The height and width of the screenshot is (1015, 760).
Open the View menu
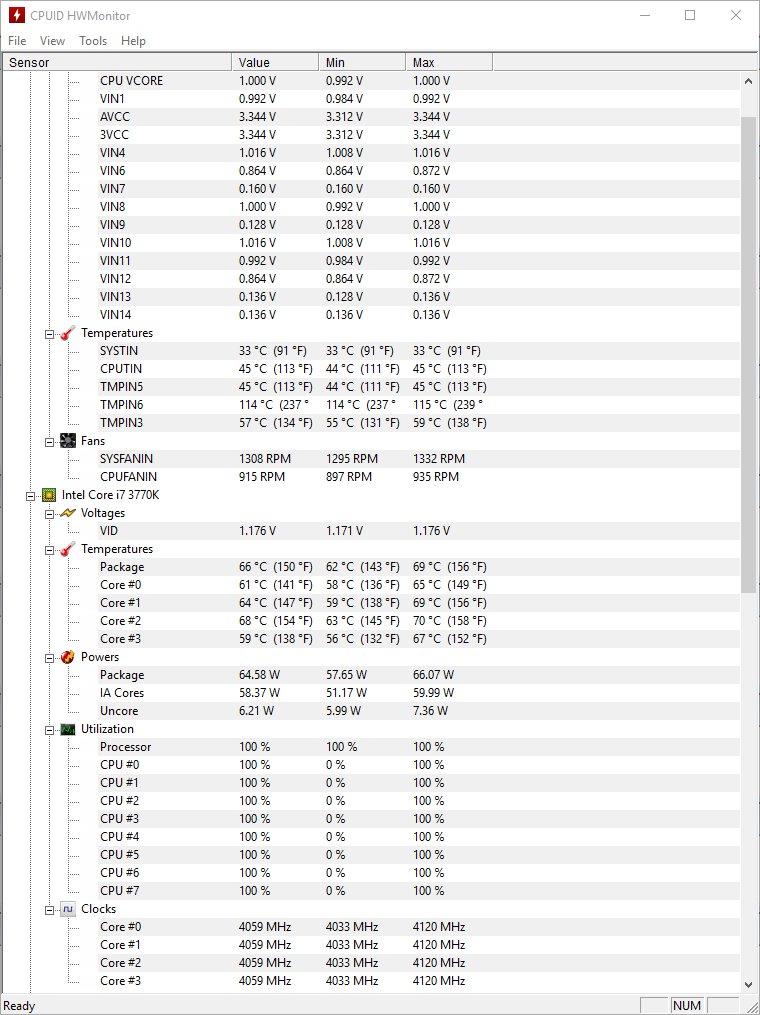tap(52, 41)
